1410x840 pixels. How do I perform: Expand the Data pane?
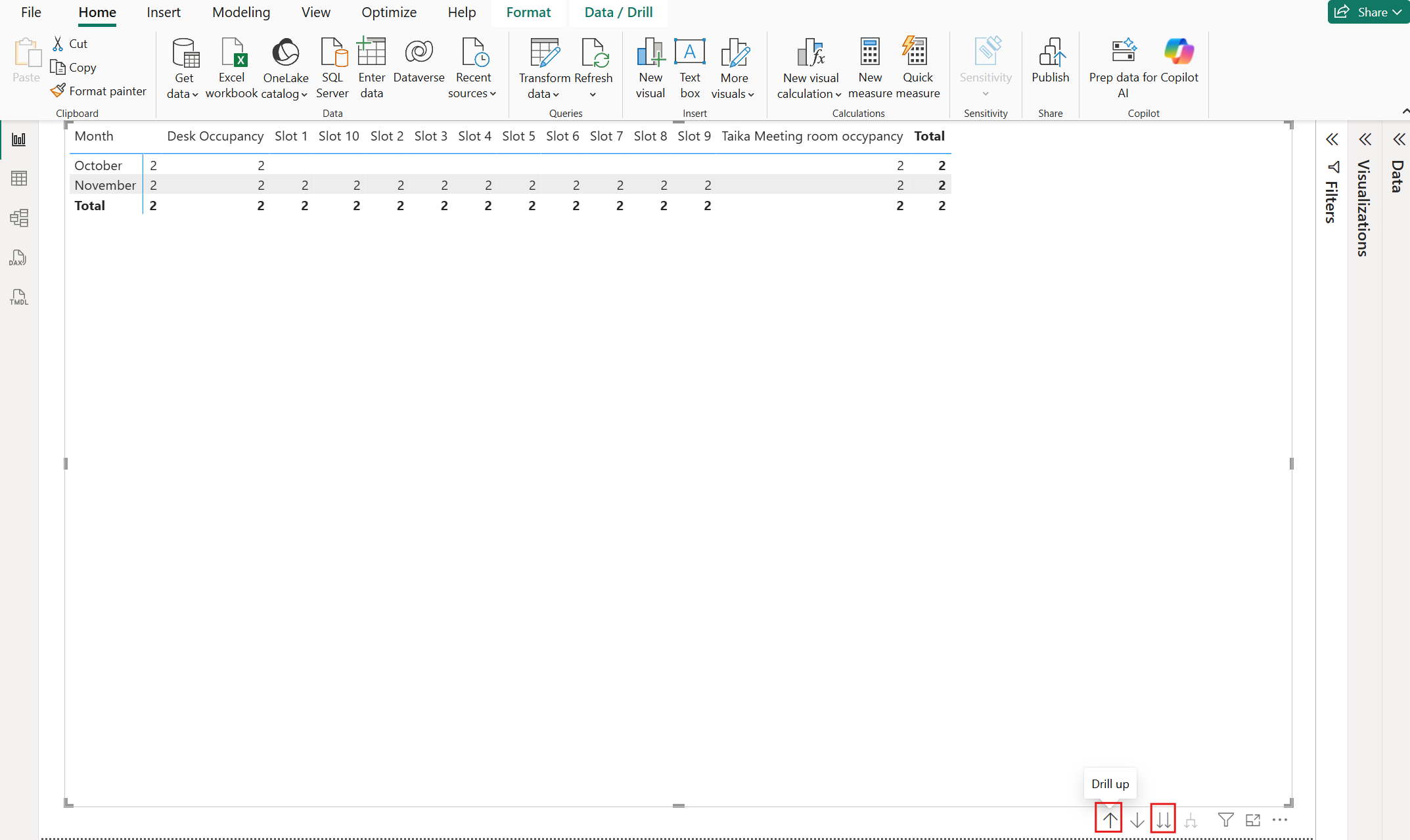pos(1398,139)
